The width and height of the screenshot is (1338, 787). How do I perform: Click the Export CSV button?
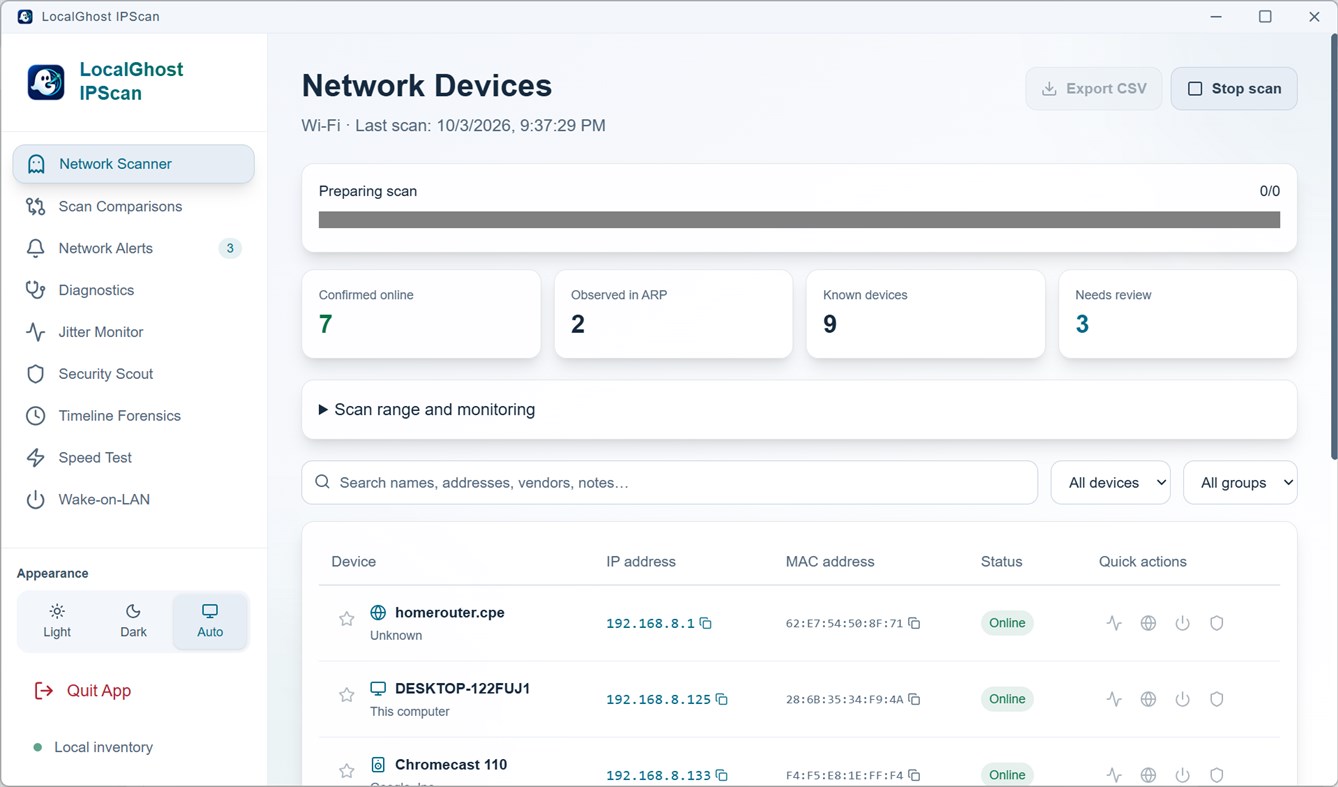[1094, 88]
